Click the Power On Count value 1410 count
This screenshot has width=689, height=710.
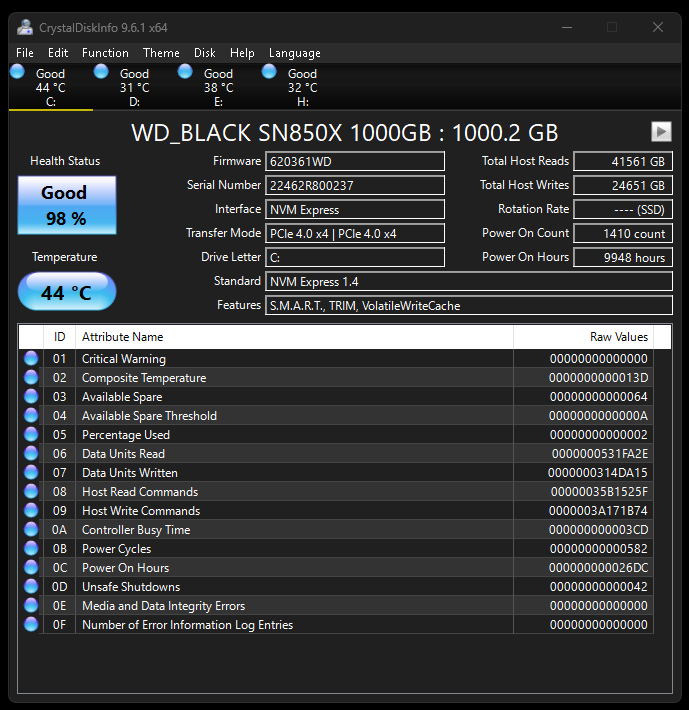(623, 233)
